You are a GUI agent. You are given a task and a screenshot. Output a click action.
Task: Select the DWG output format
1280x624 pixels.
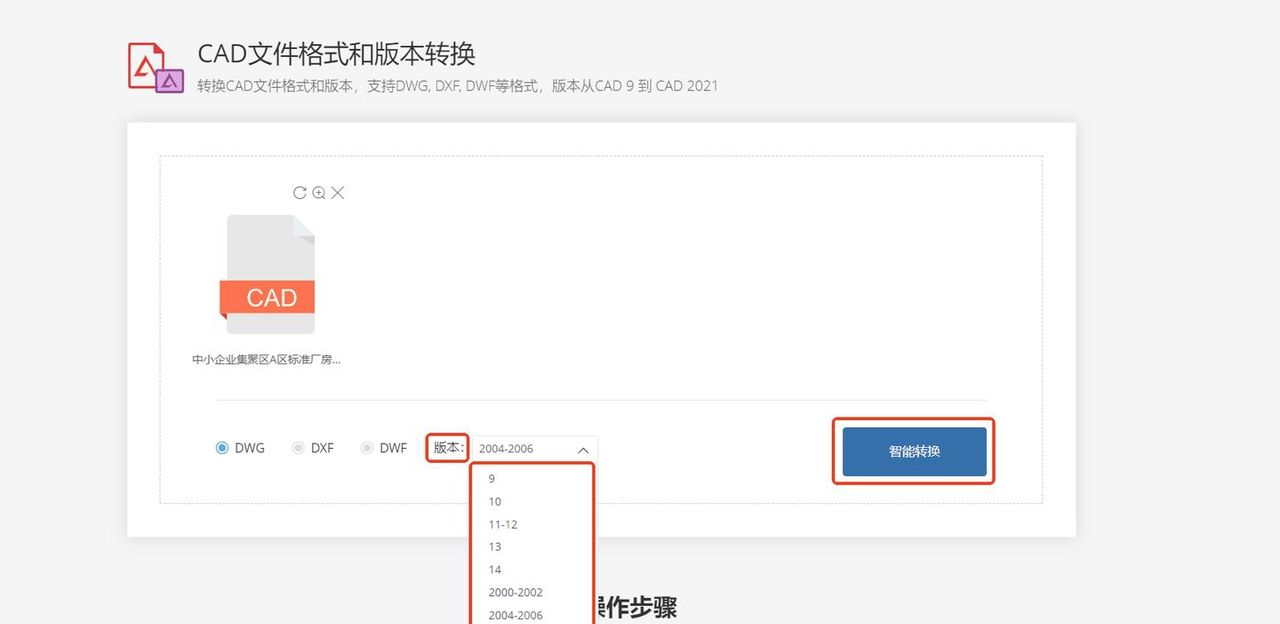pyautogui.click(x=221, y=447)
